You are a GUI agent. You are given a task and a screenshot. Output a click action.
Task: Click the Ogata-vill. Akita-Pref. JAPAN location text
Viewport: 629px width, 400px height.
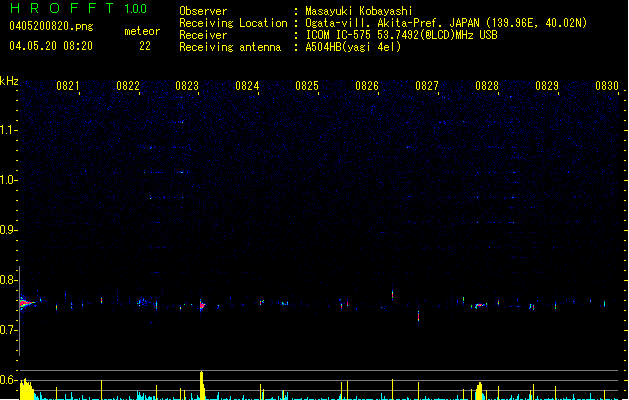446,23
